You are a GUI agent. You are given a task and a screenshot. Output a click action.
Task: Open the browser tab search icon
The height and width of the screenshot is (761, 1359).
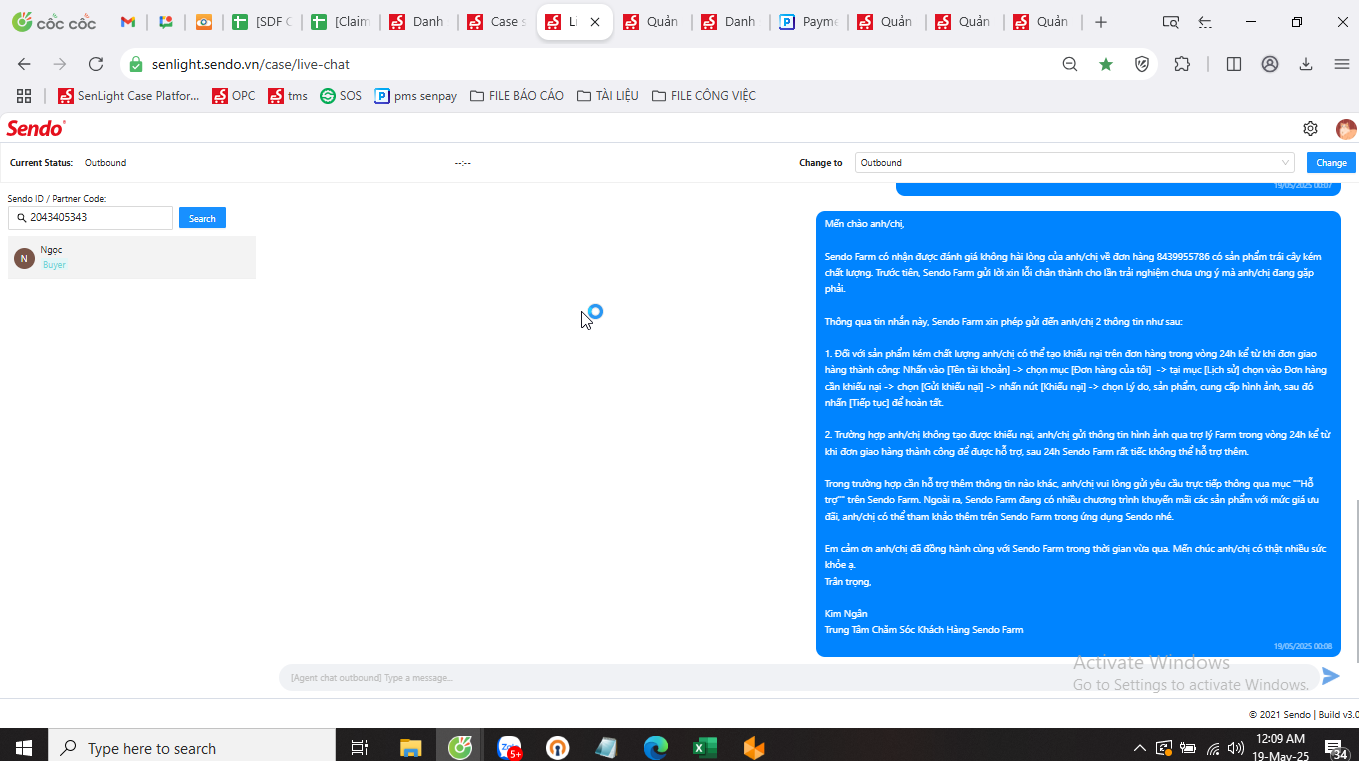[x=1171, y=22]
